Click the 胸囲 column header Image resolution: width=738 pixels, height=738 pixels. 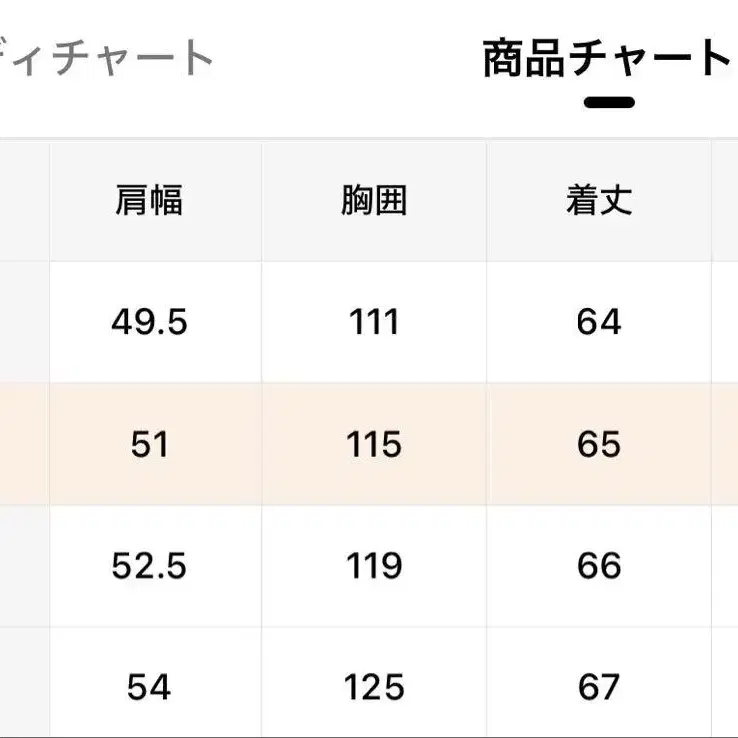coord(374,201)
